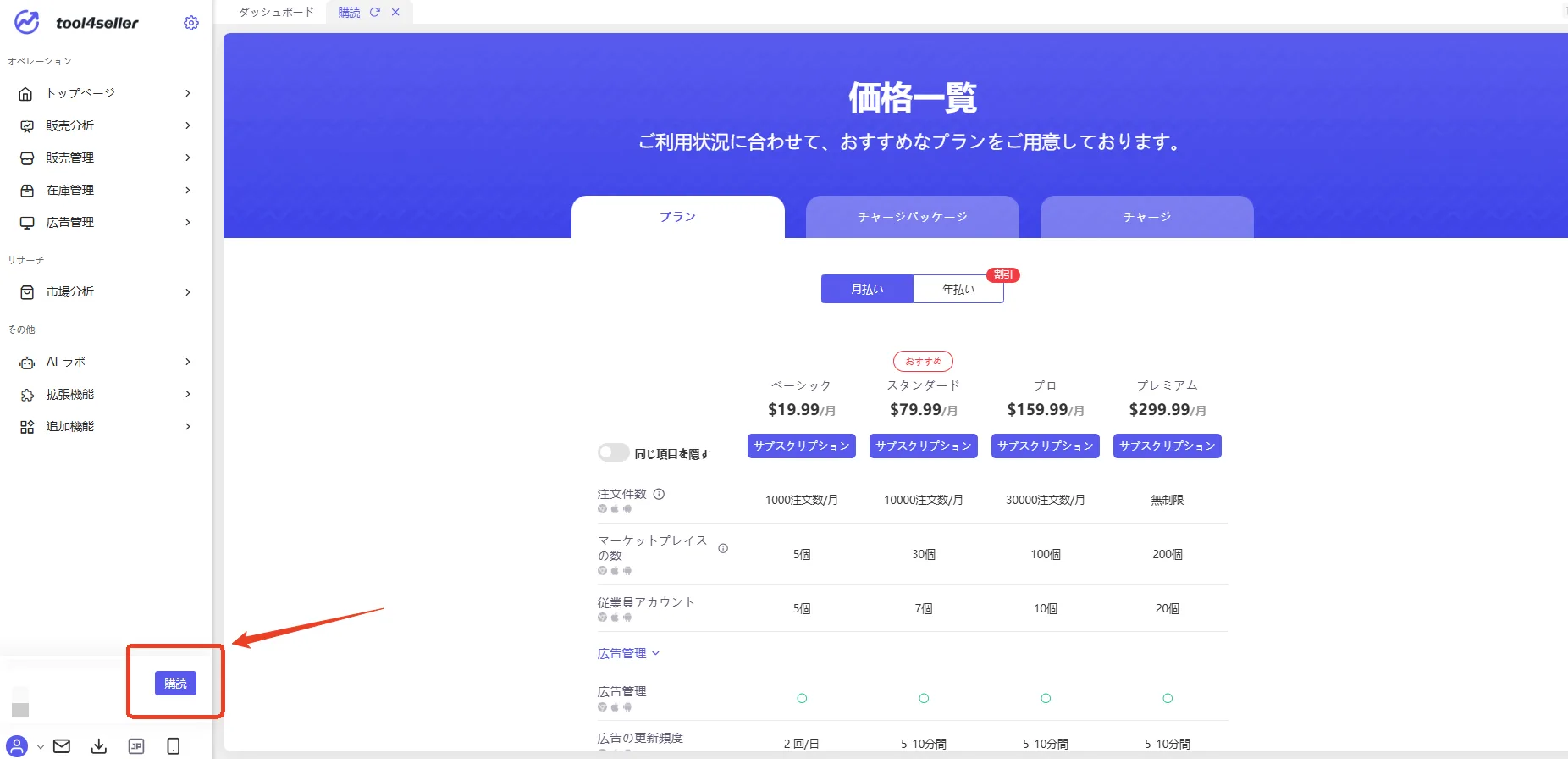Select the チャージパッケージ tab
Viewport: 1568px width, 759px height.
913,217
